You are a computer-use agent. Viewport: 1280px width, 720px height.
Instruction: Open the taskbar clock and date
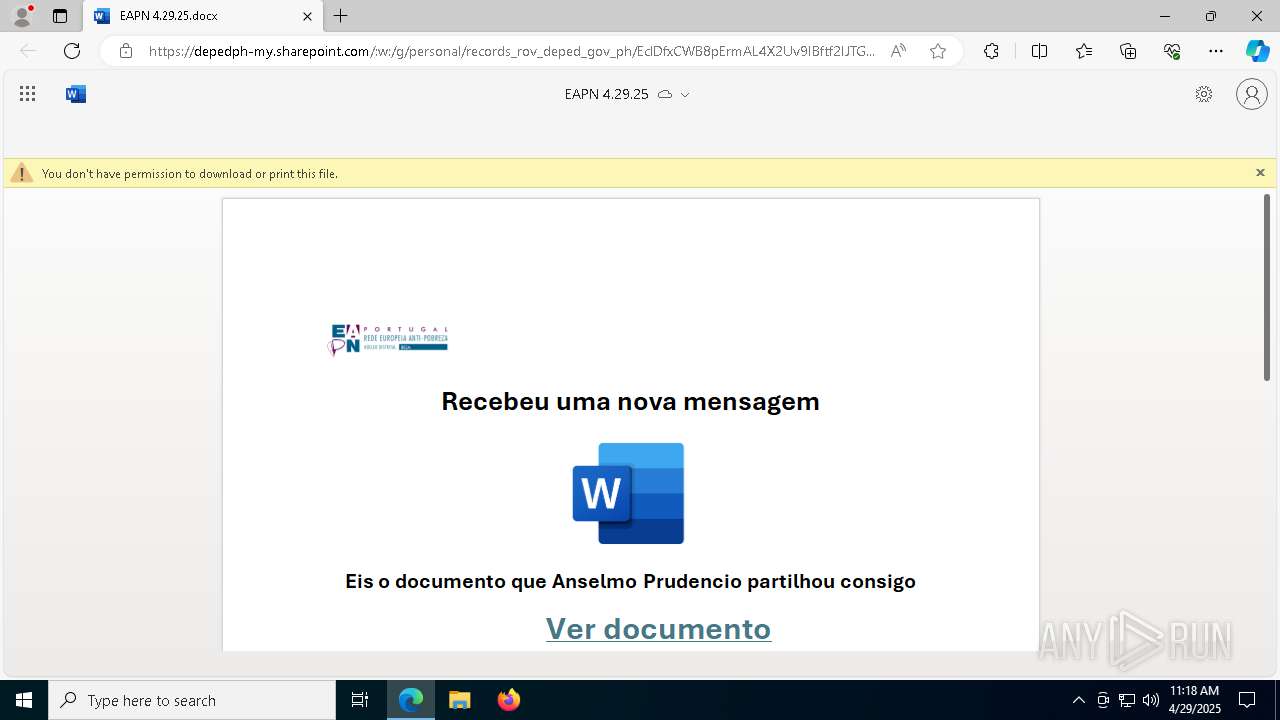(1194, 700)
